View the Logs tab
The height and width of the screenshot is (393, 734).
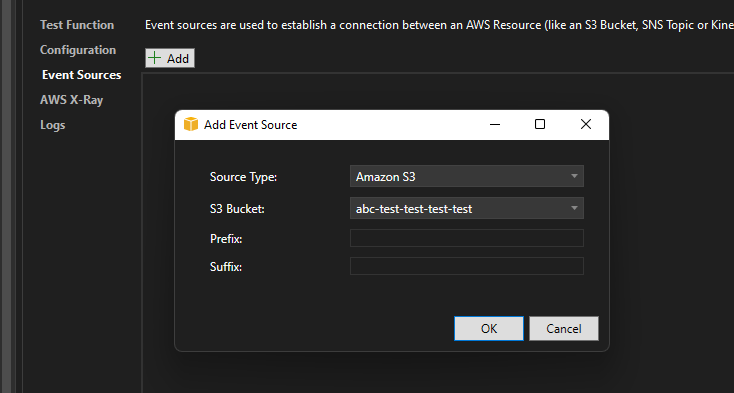pos(52,125)
